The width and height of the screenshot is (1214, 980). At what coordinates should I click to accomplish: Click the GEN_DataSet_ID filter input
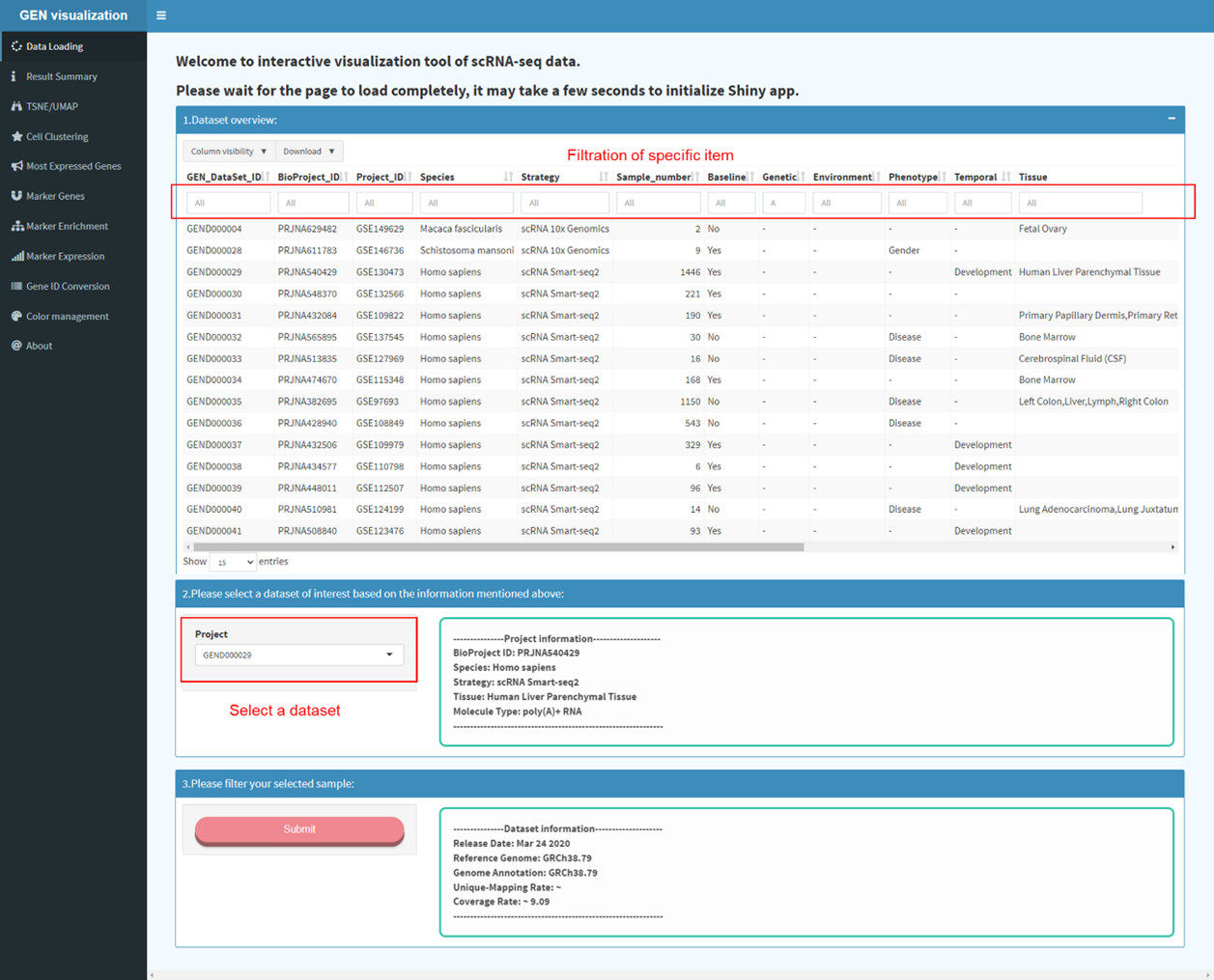(228, 203)
